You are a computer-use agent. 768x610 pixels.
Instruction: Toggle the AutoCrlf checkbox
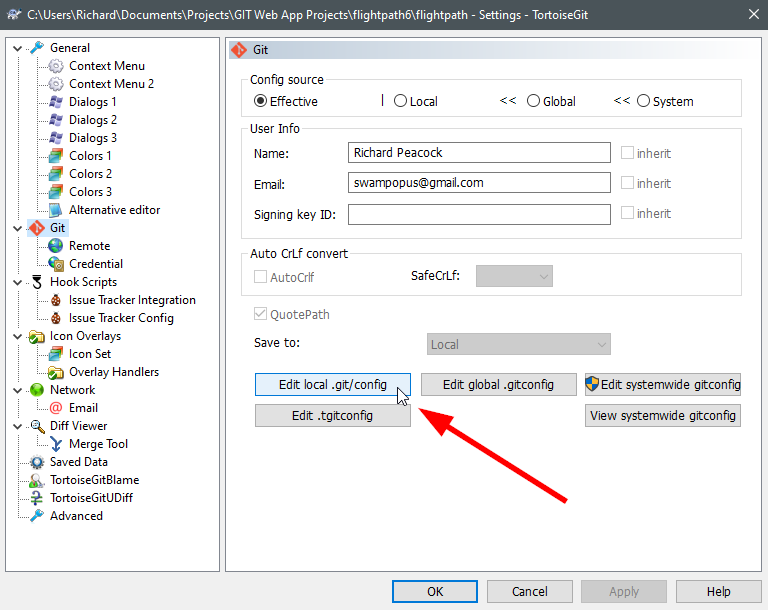(x=260, y=277)
